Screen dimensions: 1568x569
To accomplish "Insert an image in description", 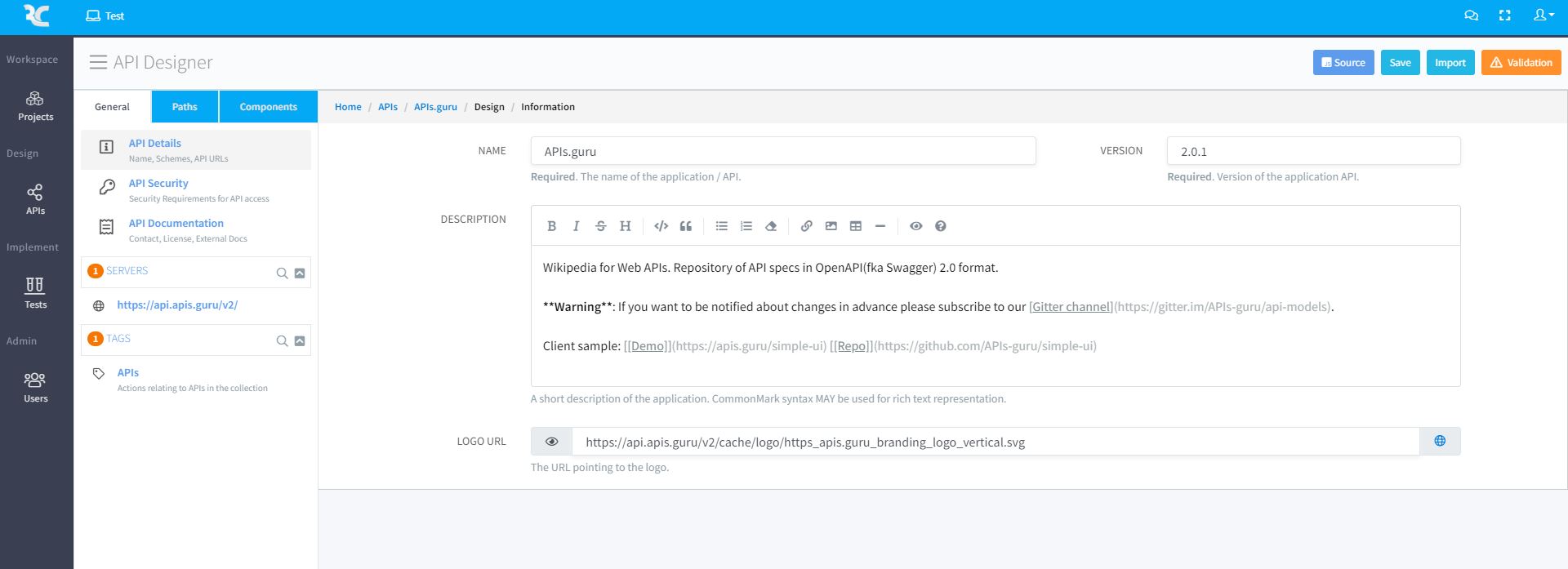I will click(831, 226).
